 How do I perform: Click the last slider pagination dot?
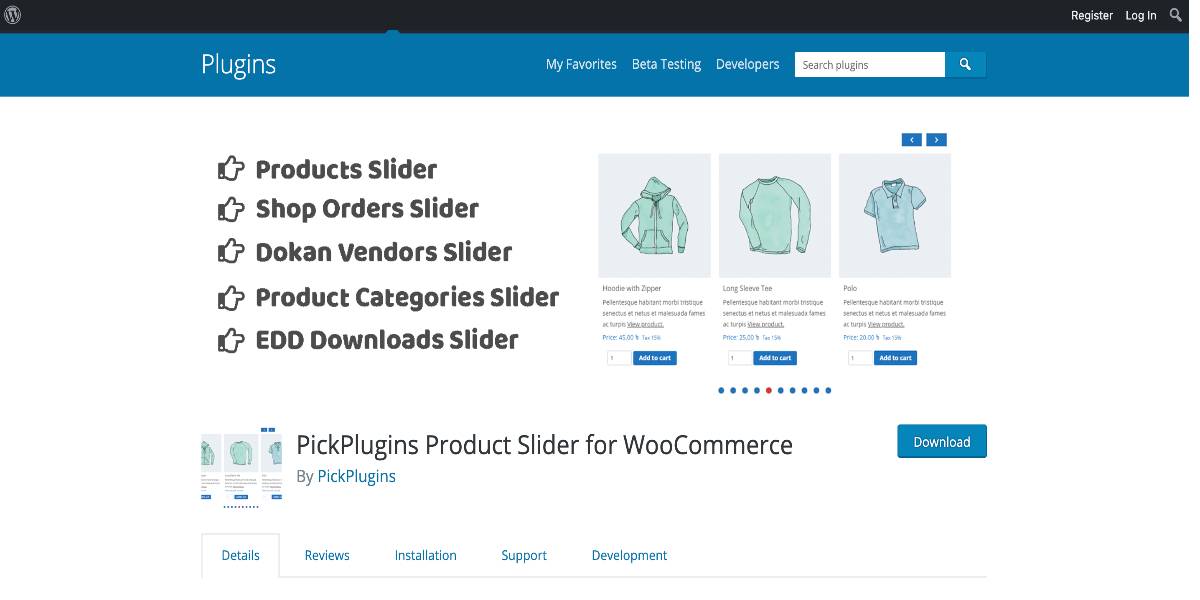coord(828,390)
